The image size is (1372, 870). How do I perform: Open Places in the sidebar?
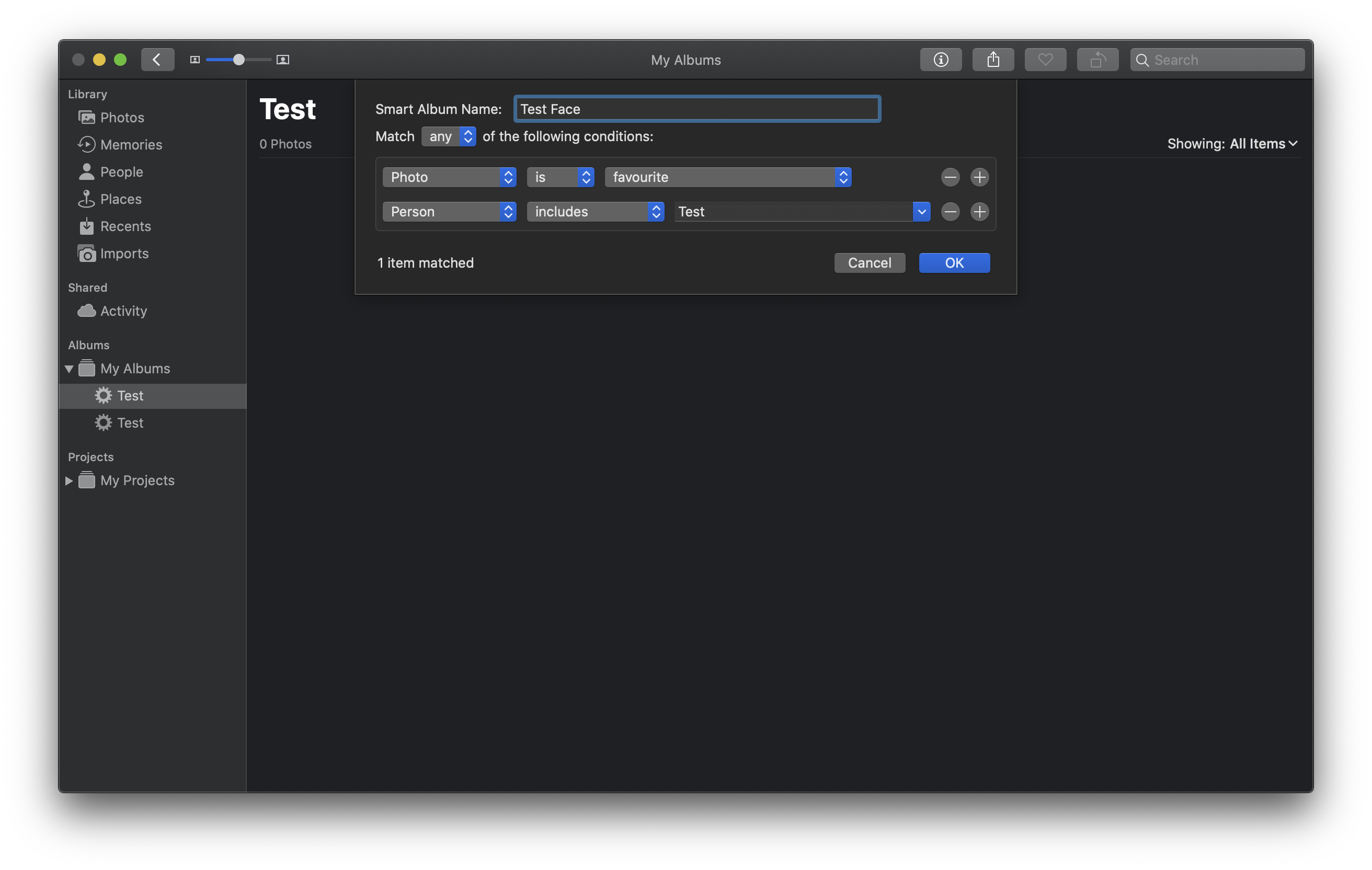[121, 199]
